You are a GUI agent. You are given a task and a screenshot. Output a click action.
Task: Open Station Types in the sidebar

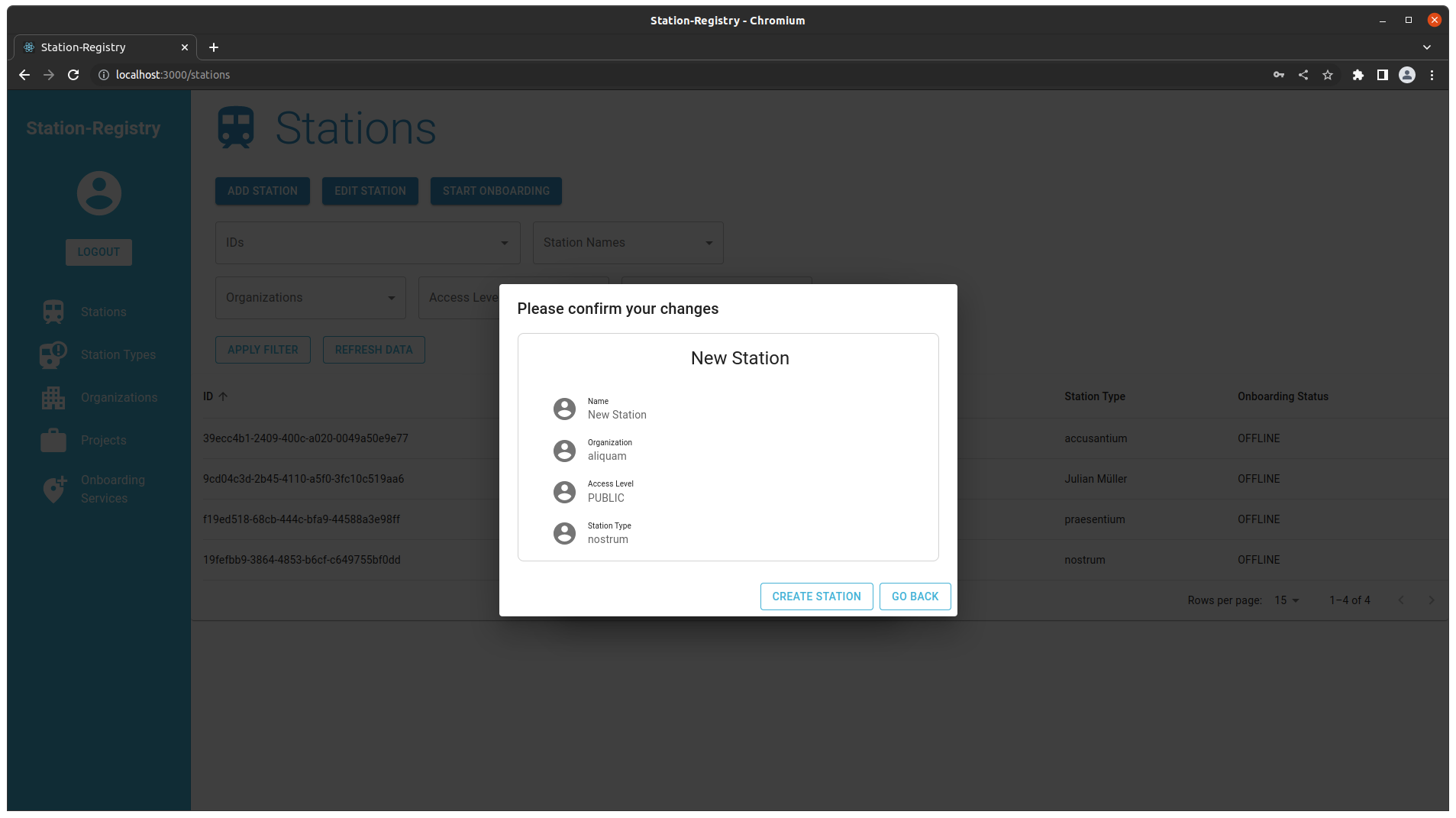point(98,354)
